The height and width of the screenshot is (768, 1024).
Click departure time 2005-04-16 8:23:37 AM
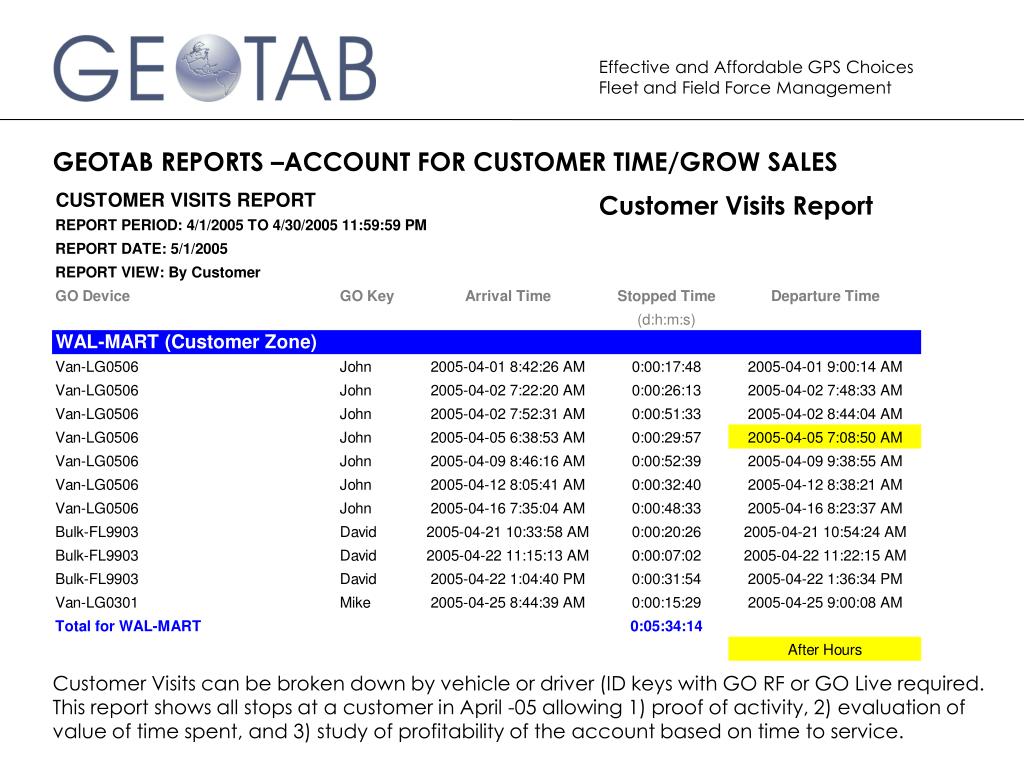point(825,507)
